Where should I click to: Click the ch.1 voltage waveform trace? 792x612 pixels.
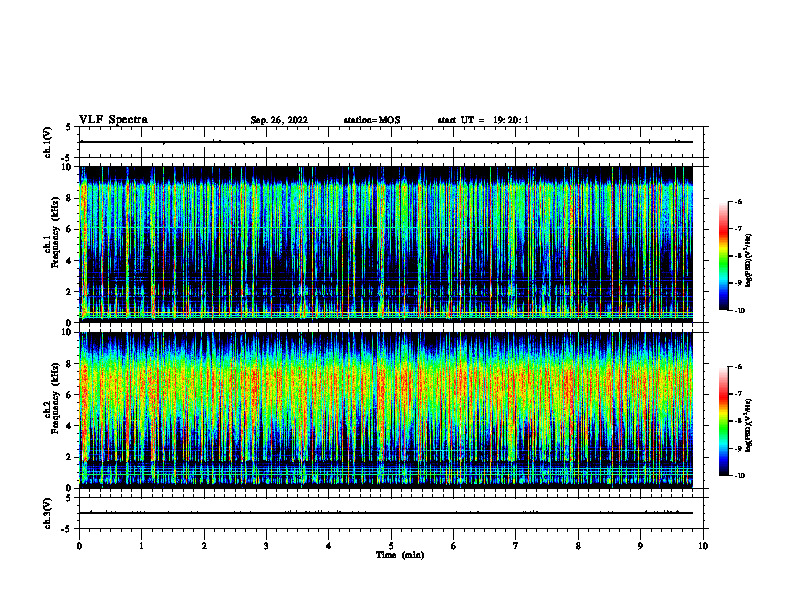(x=386, y=142)
